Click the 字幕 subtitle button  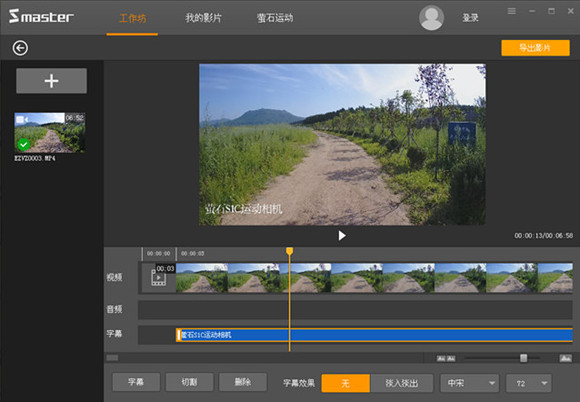coord(136,382)
